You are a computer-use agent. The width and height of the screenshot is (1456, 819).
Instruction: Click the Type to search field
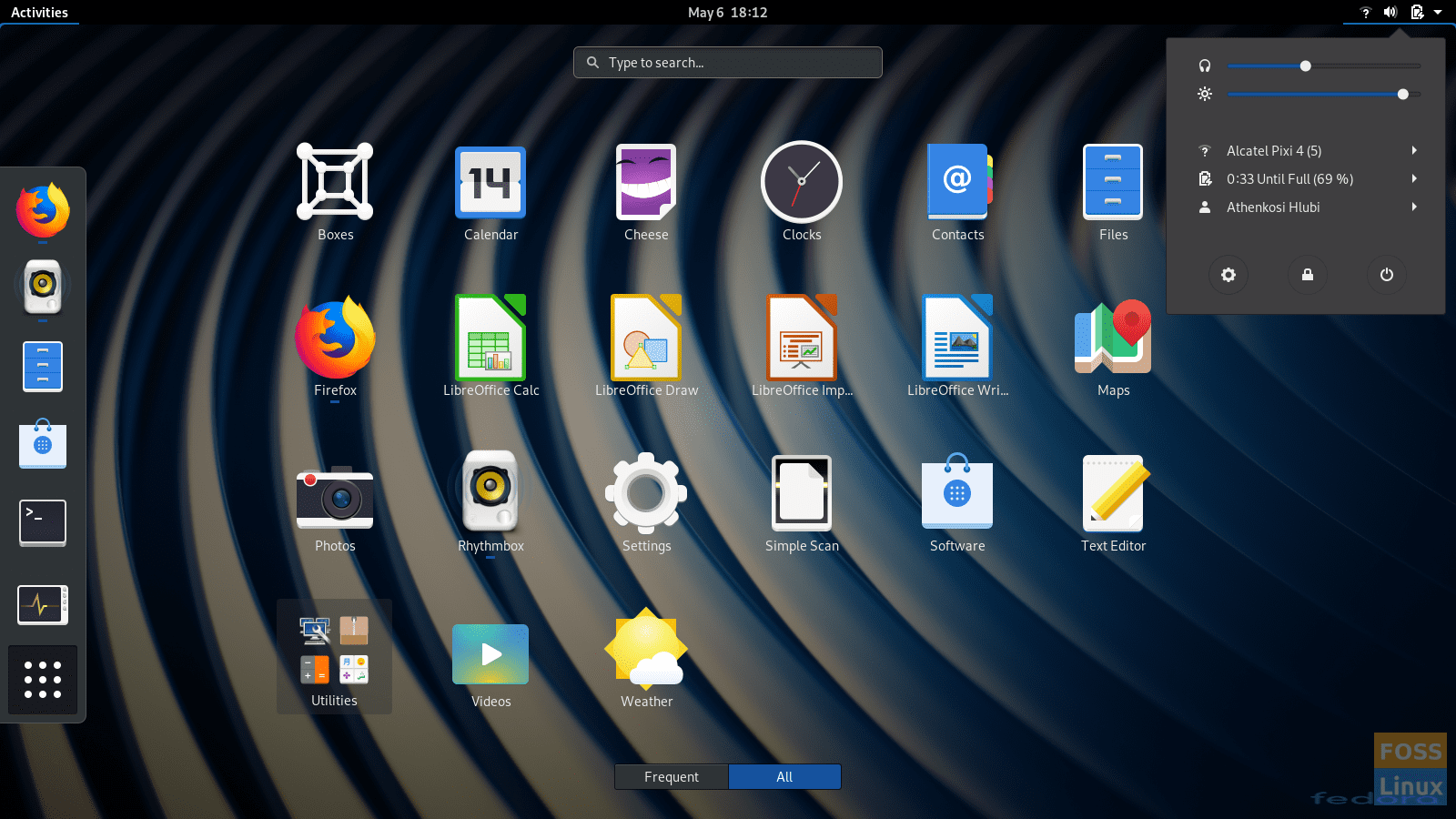727,62
